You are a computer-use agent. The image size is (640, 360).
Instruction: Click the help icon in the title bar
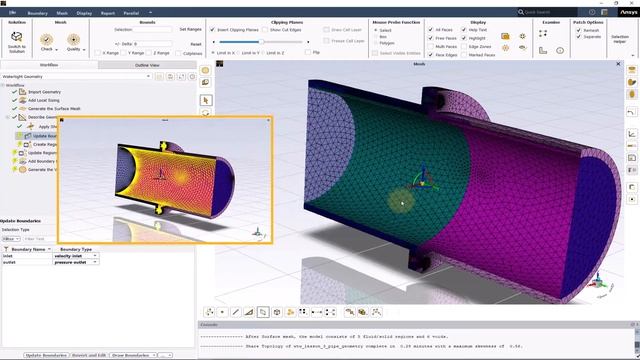coord(592,12)
